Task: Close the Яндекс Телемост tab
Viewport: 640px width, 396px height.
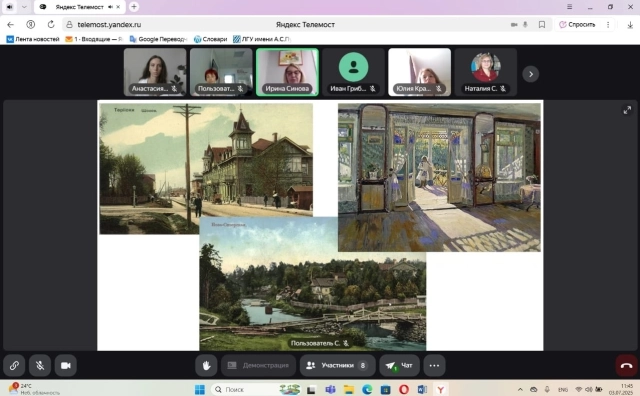Action: tap(118, 7)
